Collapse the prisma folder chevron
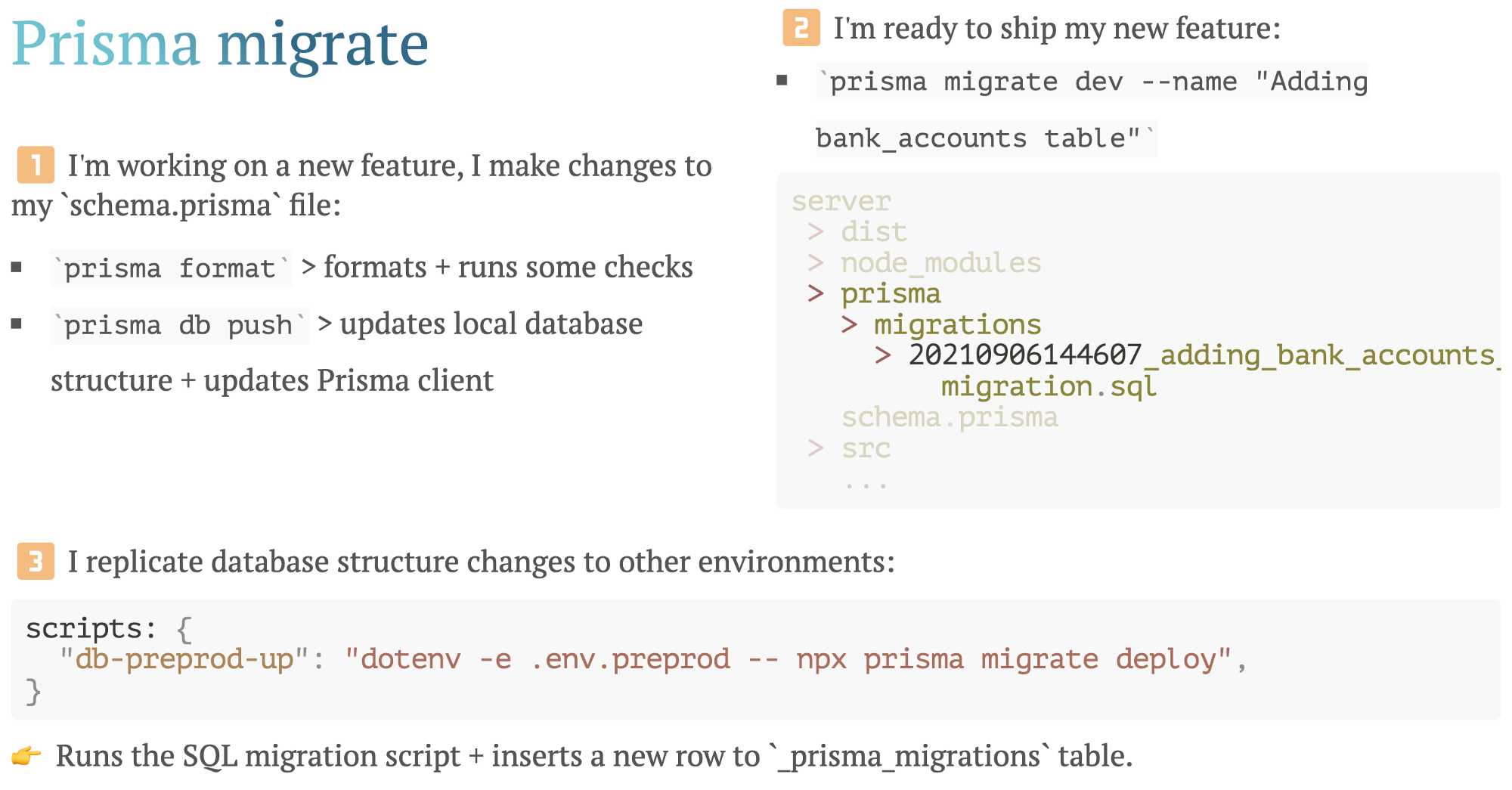 pos(815,293)
